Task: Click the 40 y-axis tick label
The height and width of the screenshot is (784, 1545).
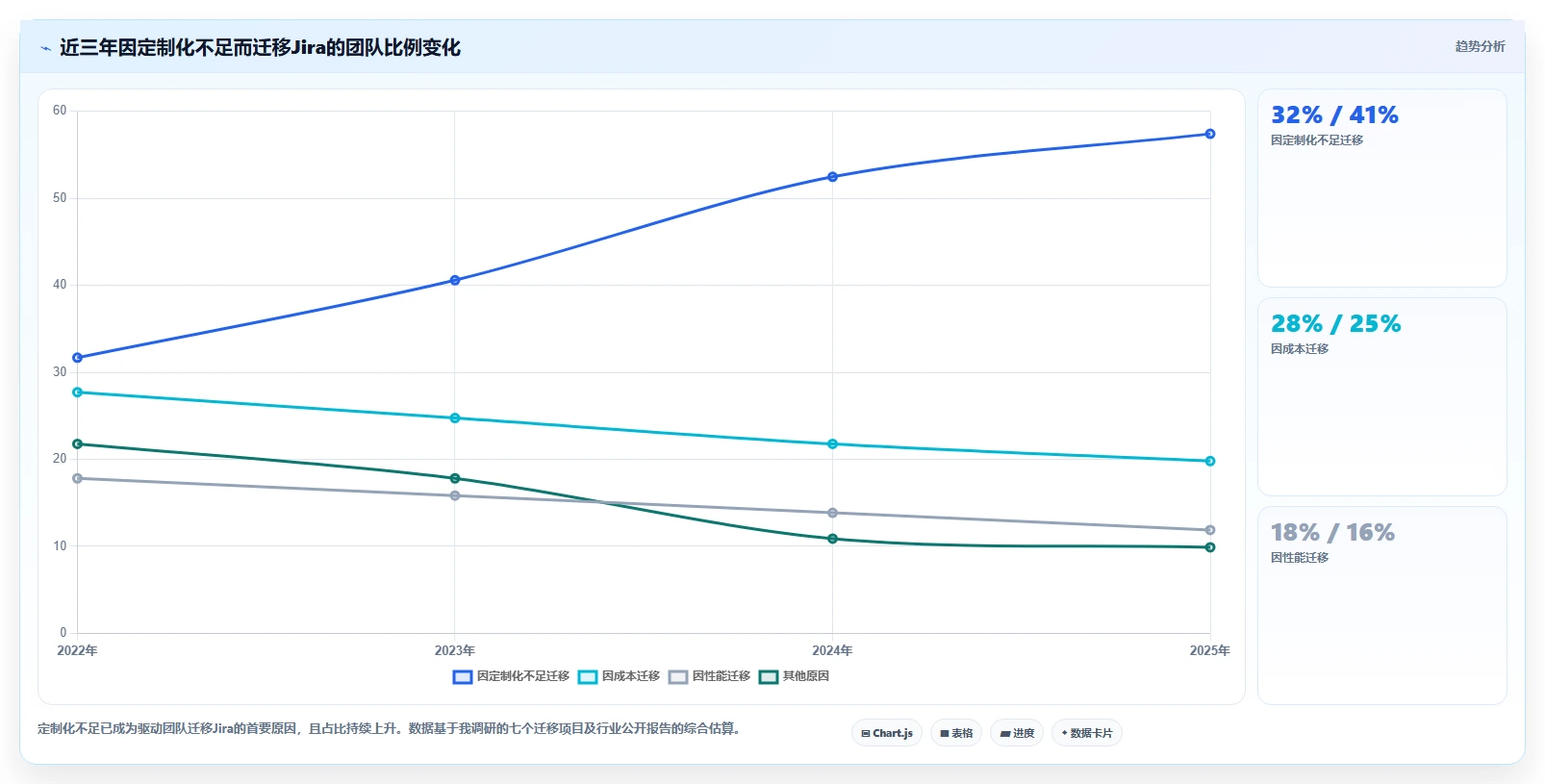Action: pos(60,285)
